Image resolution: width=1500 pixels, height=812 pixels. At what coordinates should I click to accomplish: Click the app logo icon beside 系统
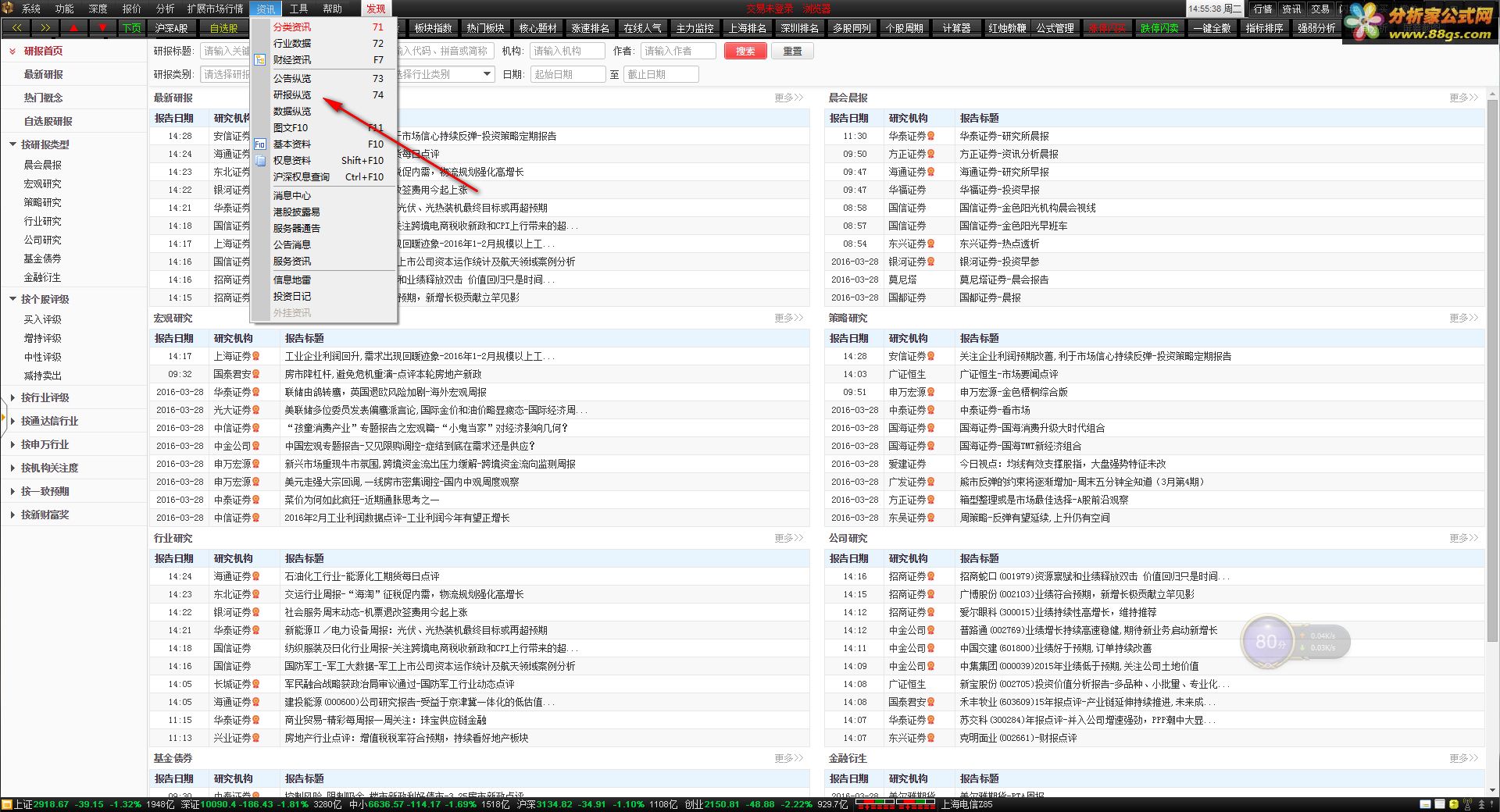tap(9, 8)
